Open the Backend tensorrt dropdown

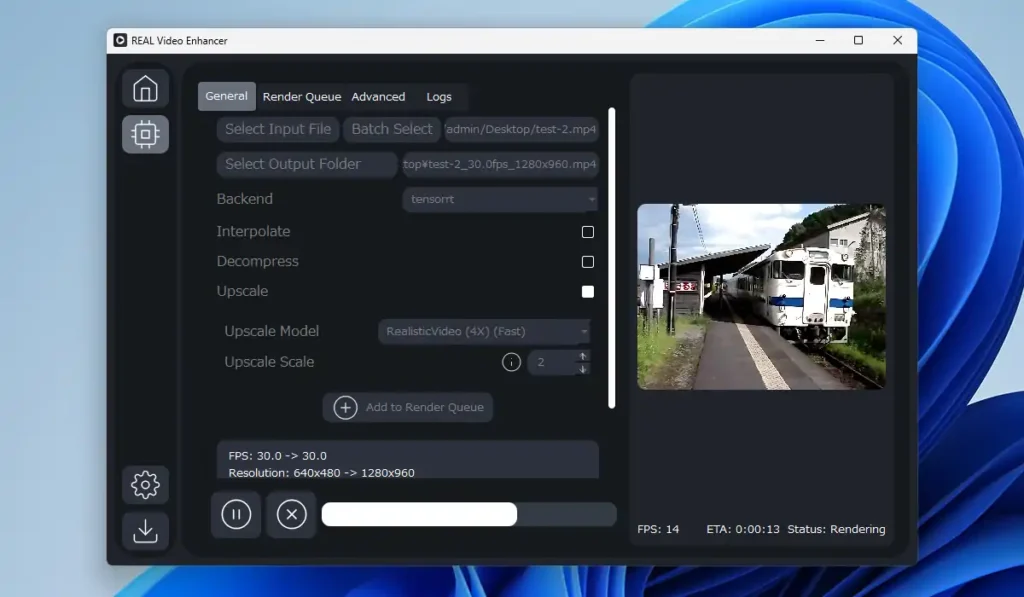pos(500,199)
